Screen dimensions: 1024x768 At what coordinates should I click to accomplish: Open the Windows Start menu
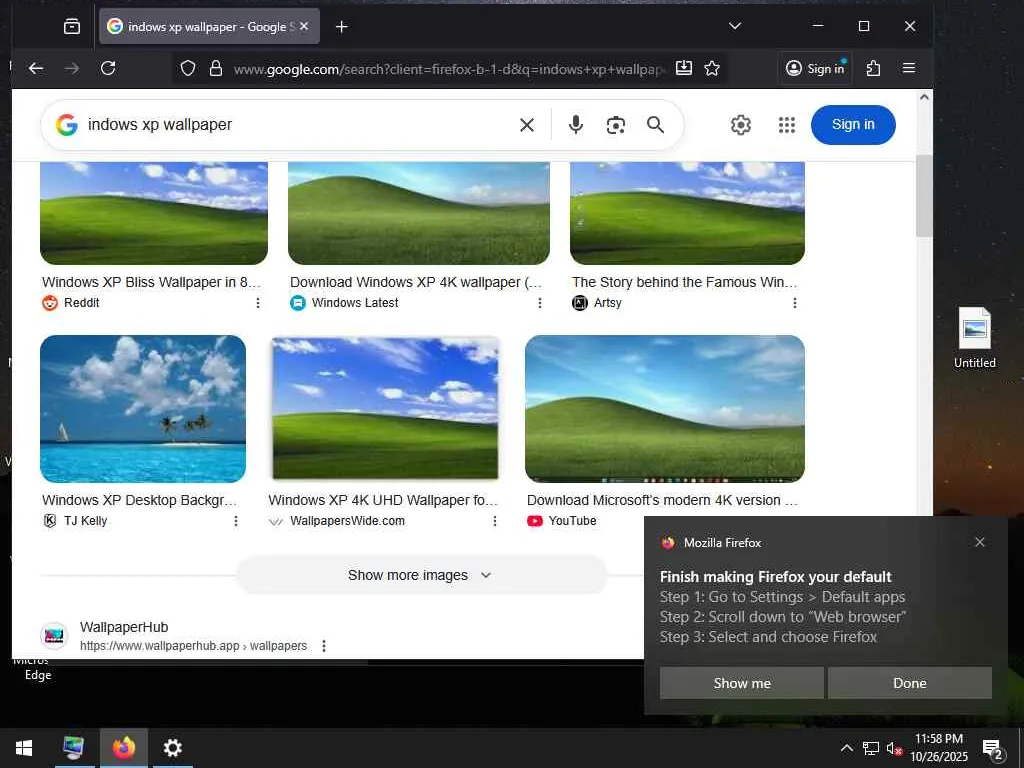click(24, 748)
